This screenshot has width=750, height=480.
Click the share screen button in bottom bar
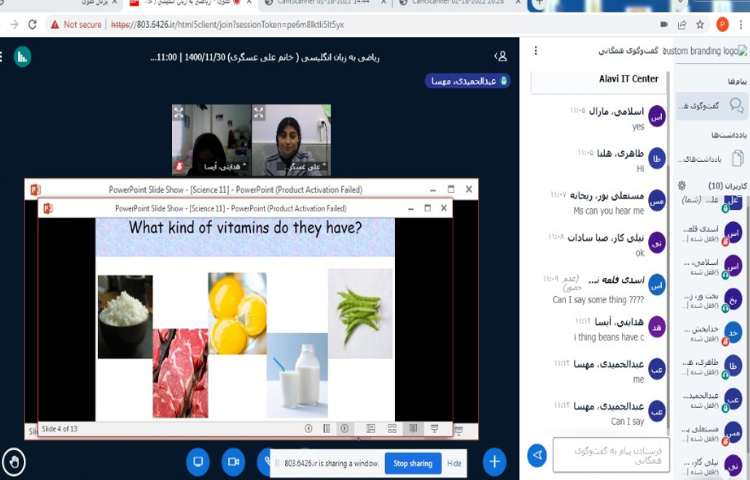(x=198, y=462)
